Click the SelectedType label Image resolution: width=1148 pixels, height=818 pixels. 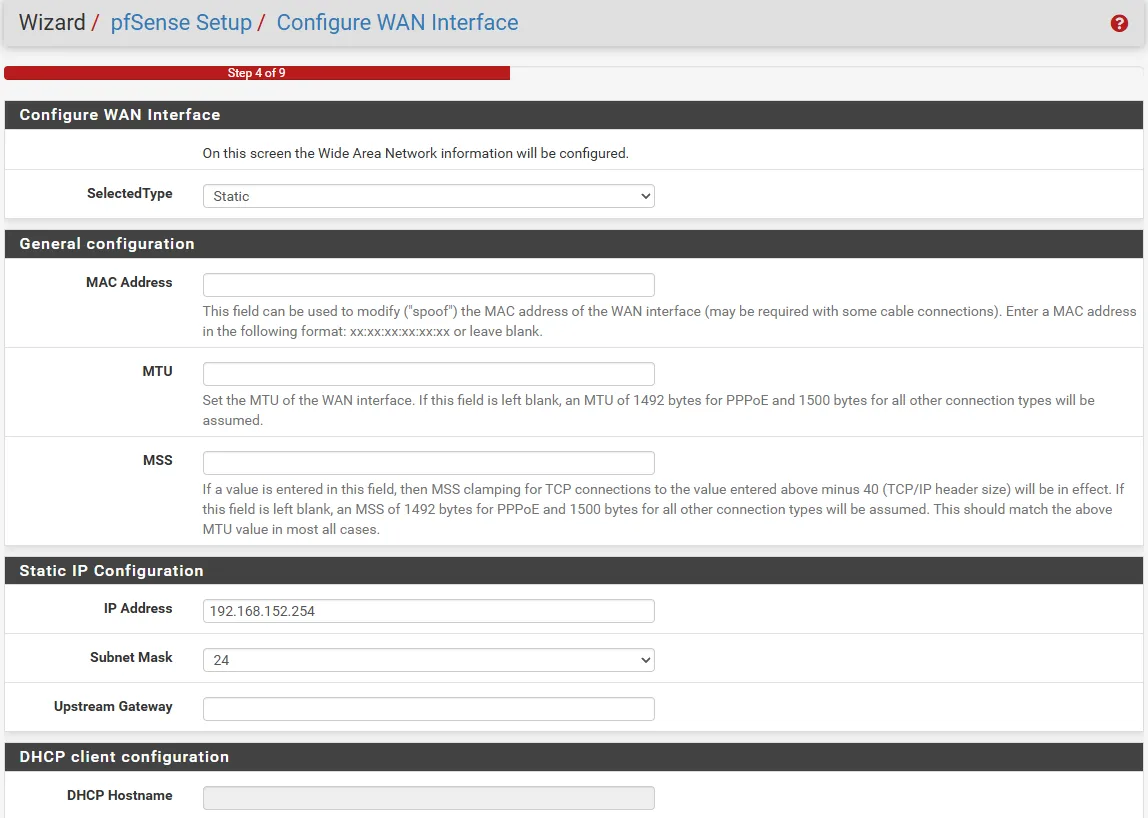click(130, 193)
